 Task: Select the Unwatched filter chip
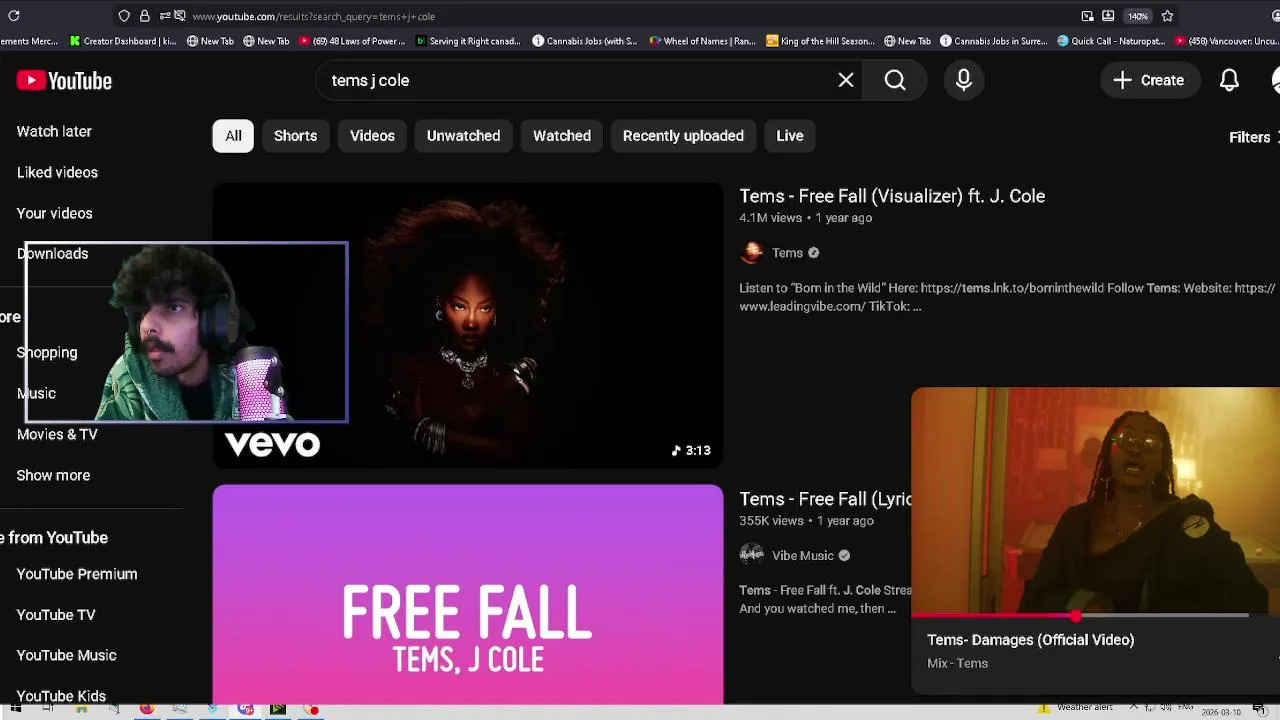[463, 136]
